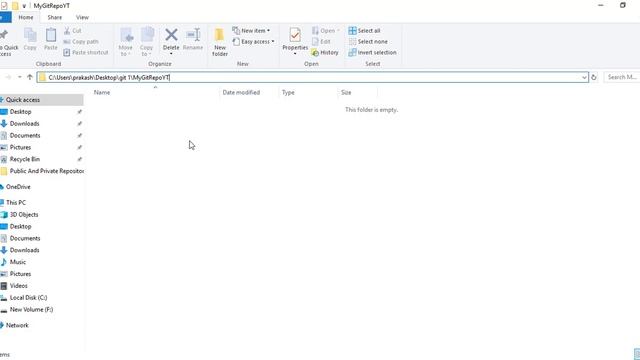The image size is (640, 360).
Task: Open file History from the ribbon
Action: click(325, 53)
